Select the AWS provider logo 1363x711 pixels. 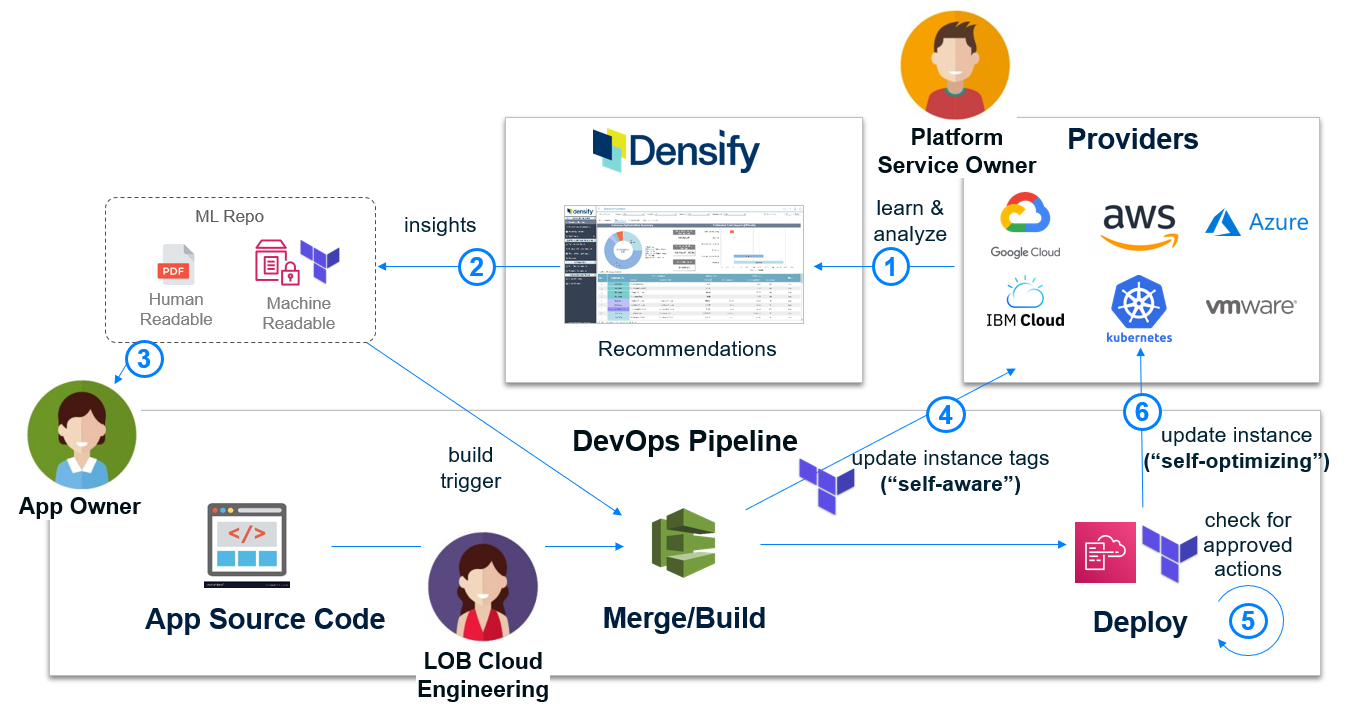[x=1139, y=226]
